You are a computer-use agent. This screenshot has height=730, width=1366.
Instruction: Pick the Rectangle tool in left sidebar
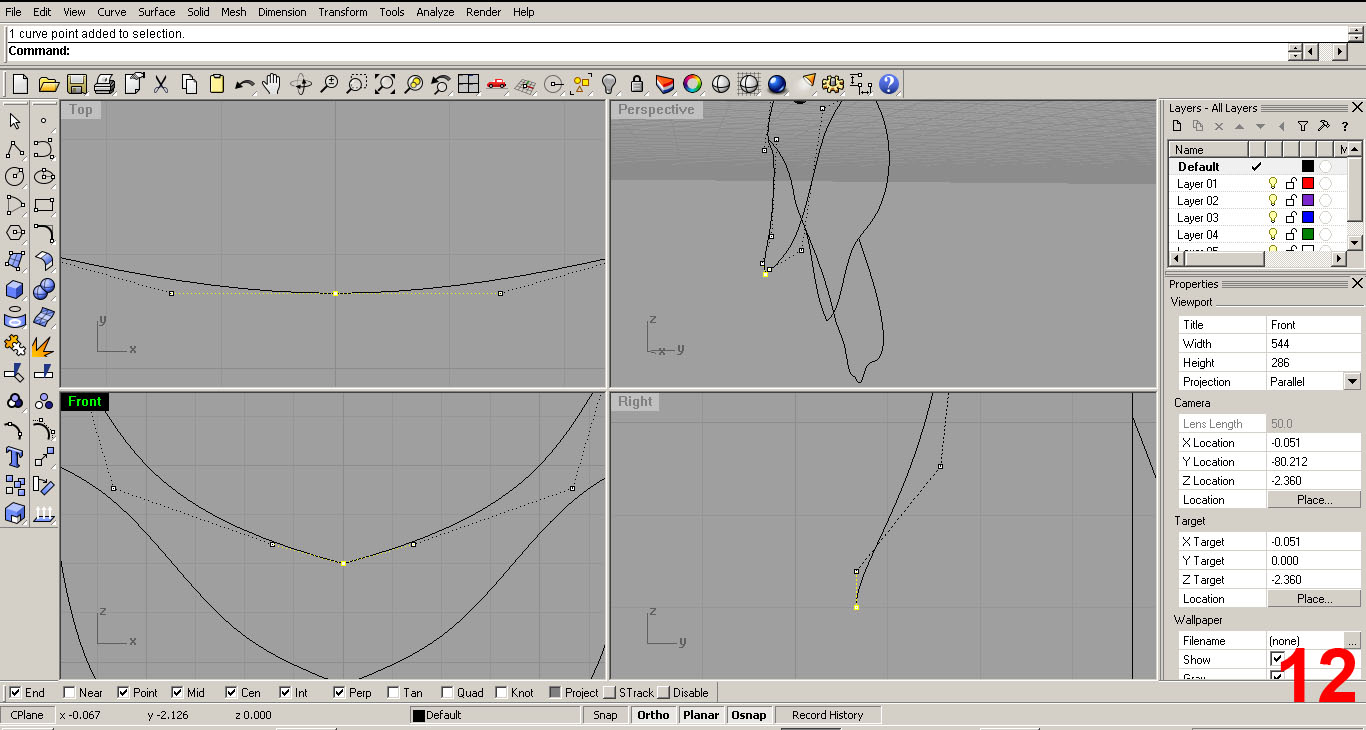(x=44, y=205)
